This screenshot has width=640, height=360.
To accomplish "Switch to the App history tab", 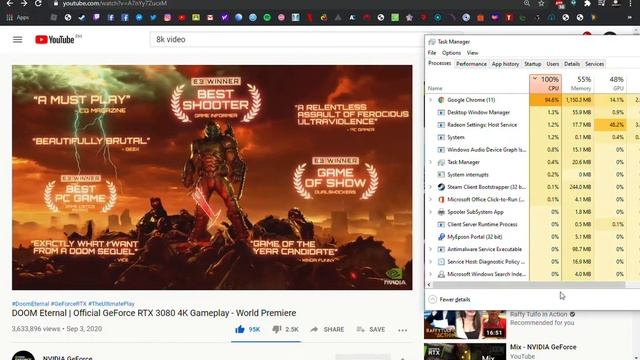I will [x=505, y=64].
